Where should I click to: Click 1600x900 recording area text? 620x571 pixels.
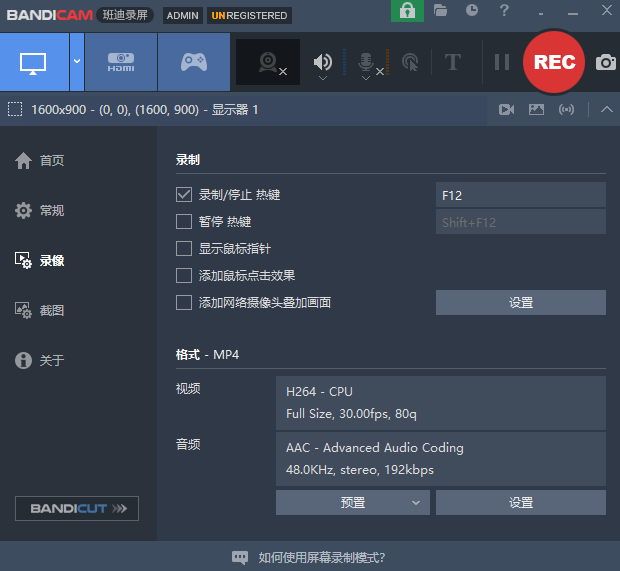click(144, 110)
